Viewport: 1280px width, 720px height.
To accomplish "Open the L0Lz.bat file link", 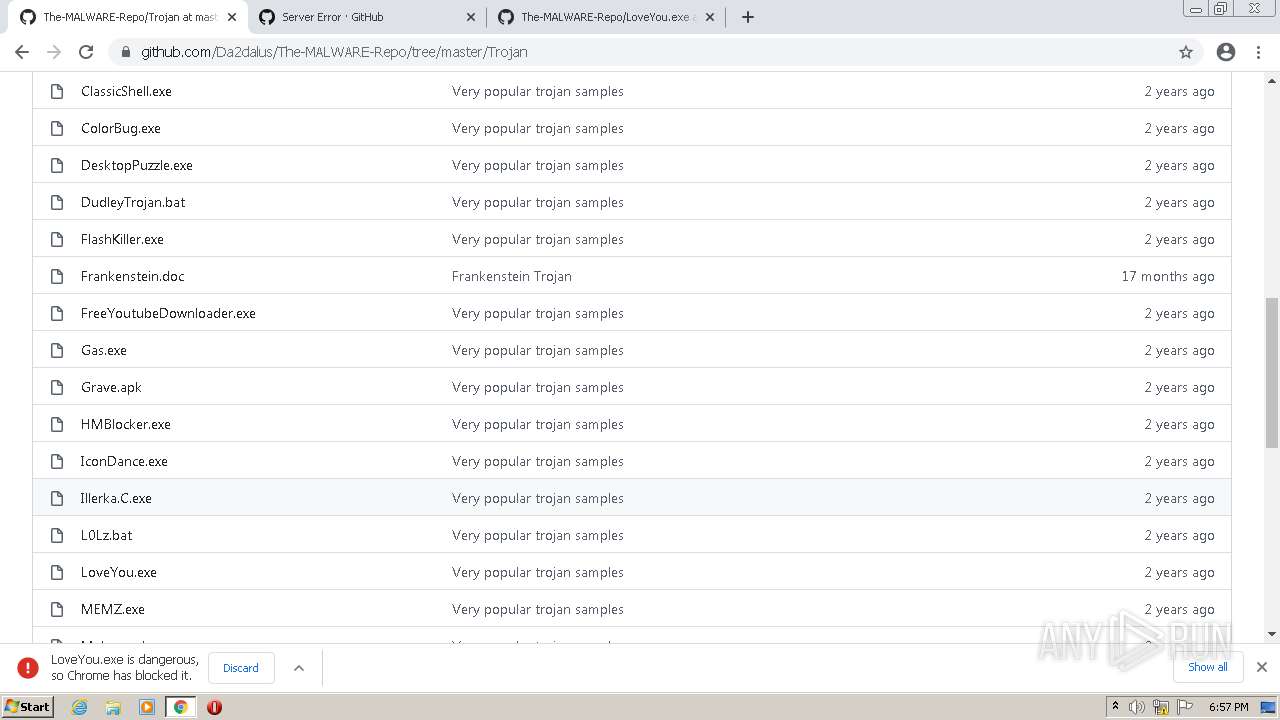I will [x=107, y=535].
